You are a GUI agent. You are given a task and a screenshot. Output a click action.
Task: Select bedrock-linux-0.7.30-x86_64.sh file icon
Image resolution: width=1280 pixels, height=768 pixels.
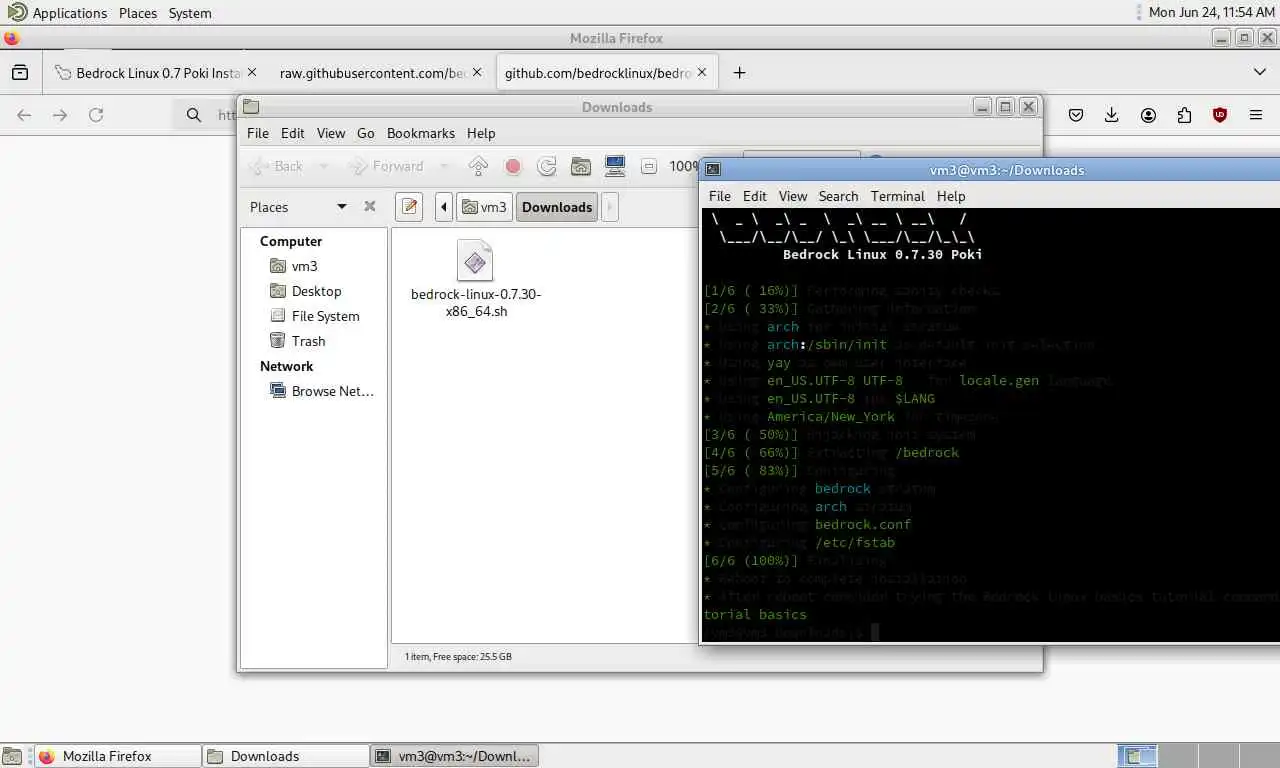tap(475, 260)
